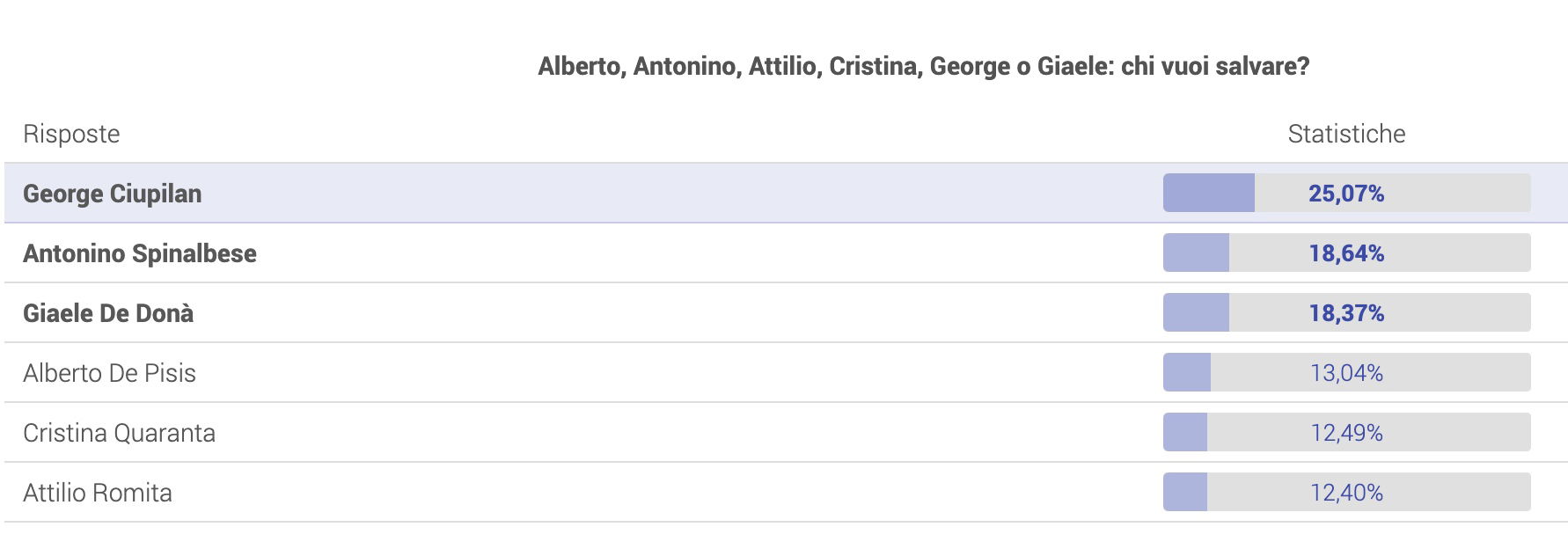Click the 12,49% statistics bar
Screen dimensions: 1568x549
coord(1347,432)
